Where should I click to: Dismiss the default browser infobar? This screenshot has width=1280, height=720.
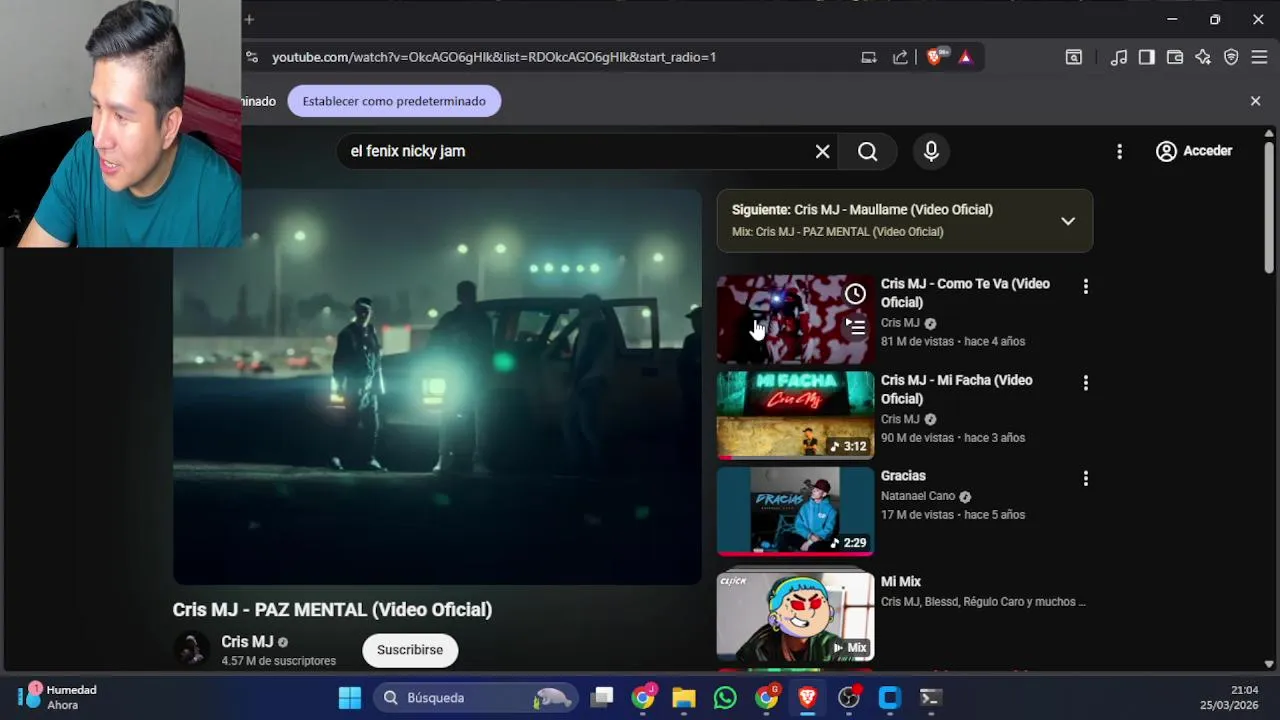click(x=1256, y=101)
